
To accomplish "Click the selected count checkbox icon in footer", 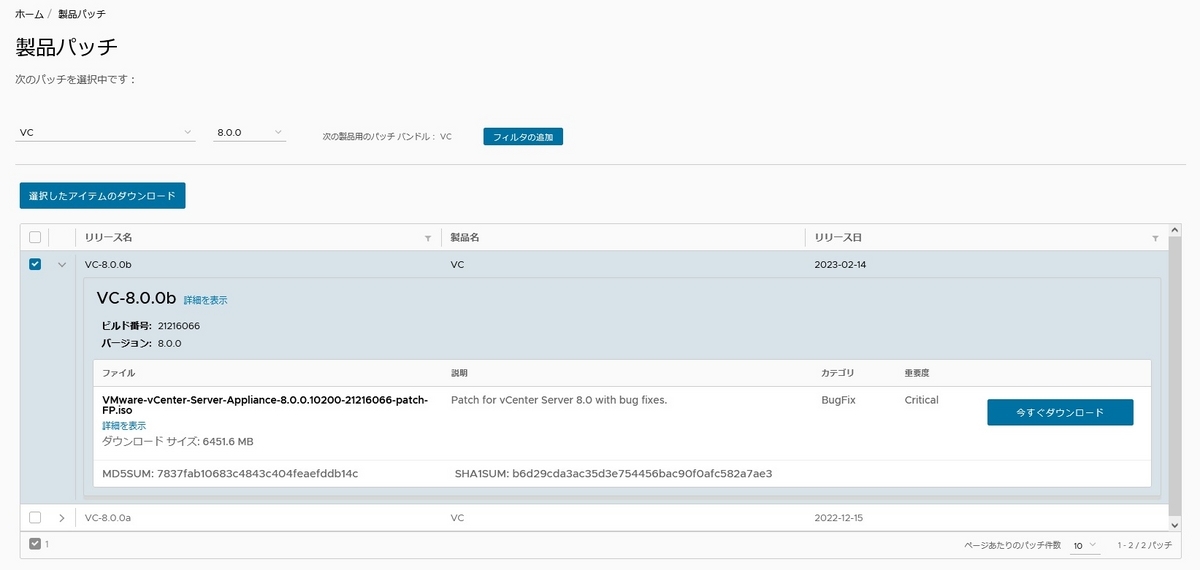I will (35, 544).
